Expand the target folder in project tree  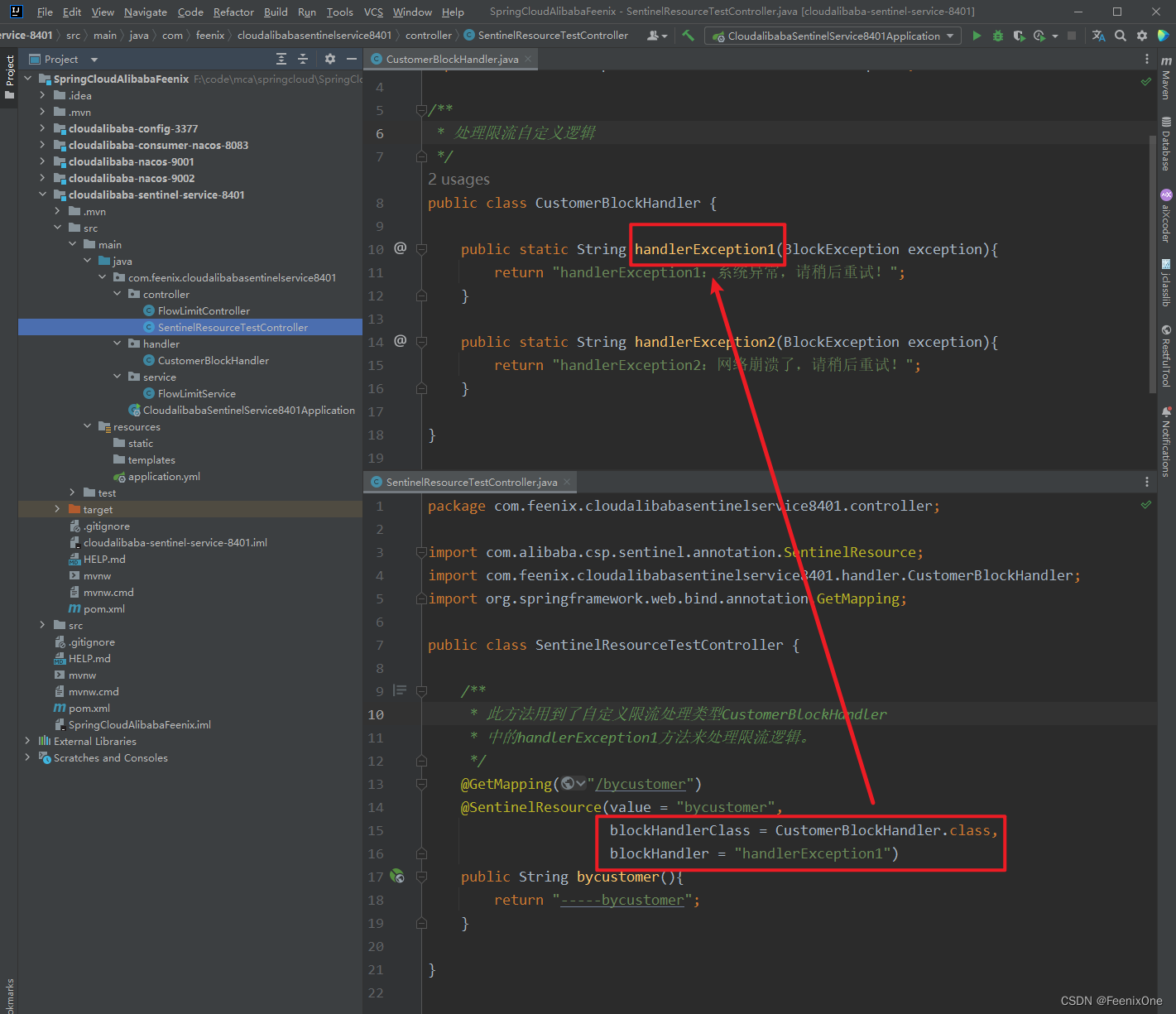pyautogui.click(x=57, y=509)
